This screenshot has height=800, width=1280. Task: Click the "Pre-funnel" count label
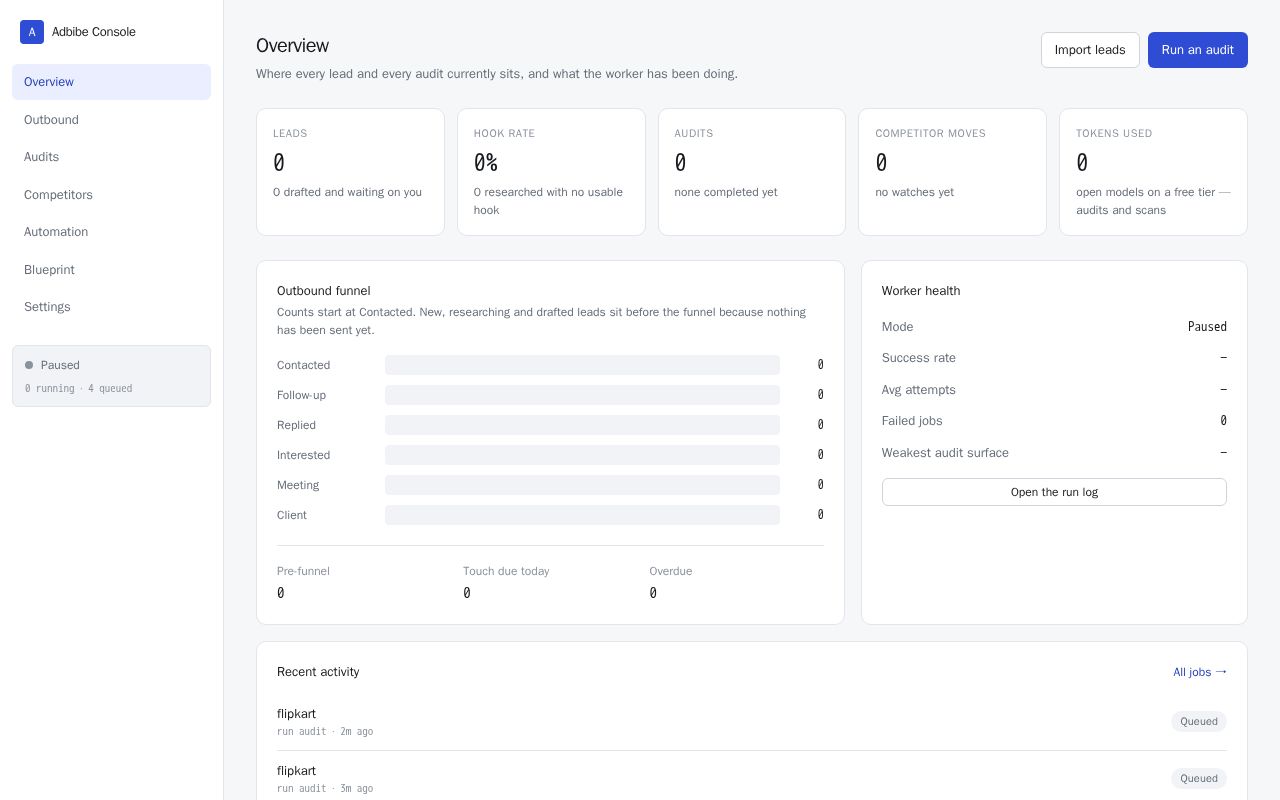click(303, 571)
